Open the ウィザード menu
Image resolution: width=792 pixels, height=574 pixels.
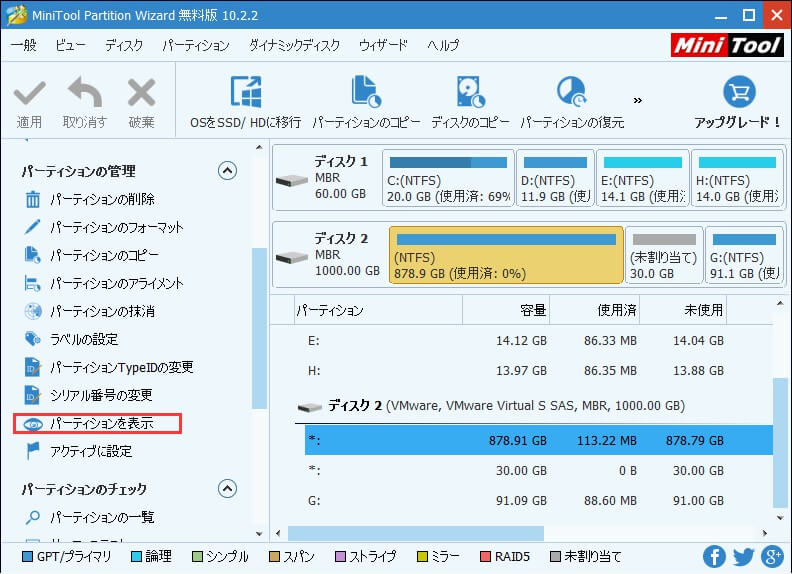coord(383,45)
